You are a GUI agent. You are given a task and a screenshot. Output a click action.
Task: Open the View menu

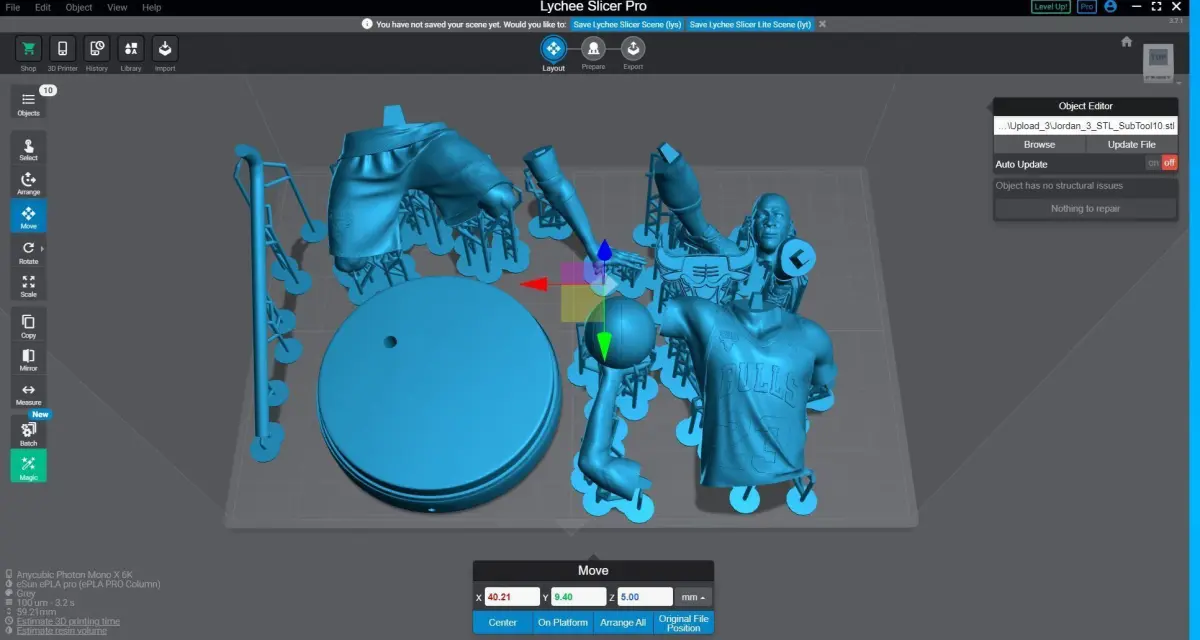click(x=117, y=7)
